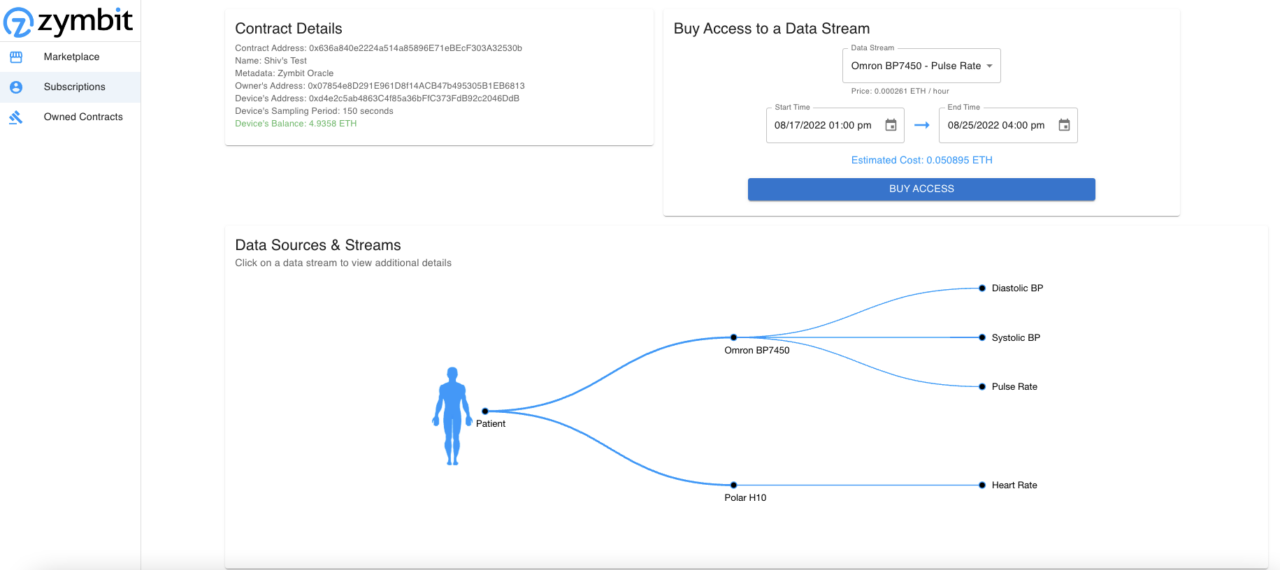The image size is (1280, 570).
Task: Click the Data Sources & Streams heading
Action: tap(318, 245)
